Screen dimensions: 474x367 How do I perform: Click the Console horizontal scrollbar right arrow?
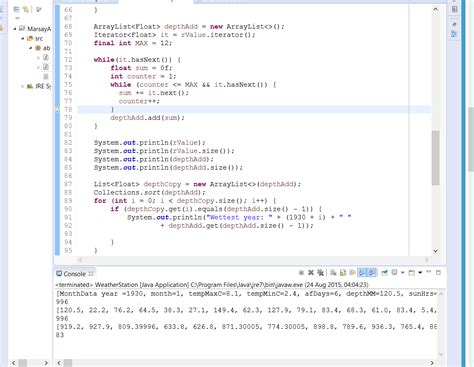click(x=432, y=363)
